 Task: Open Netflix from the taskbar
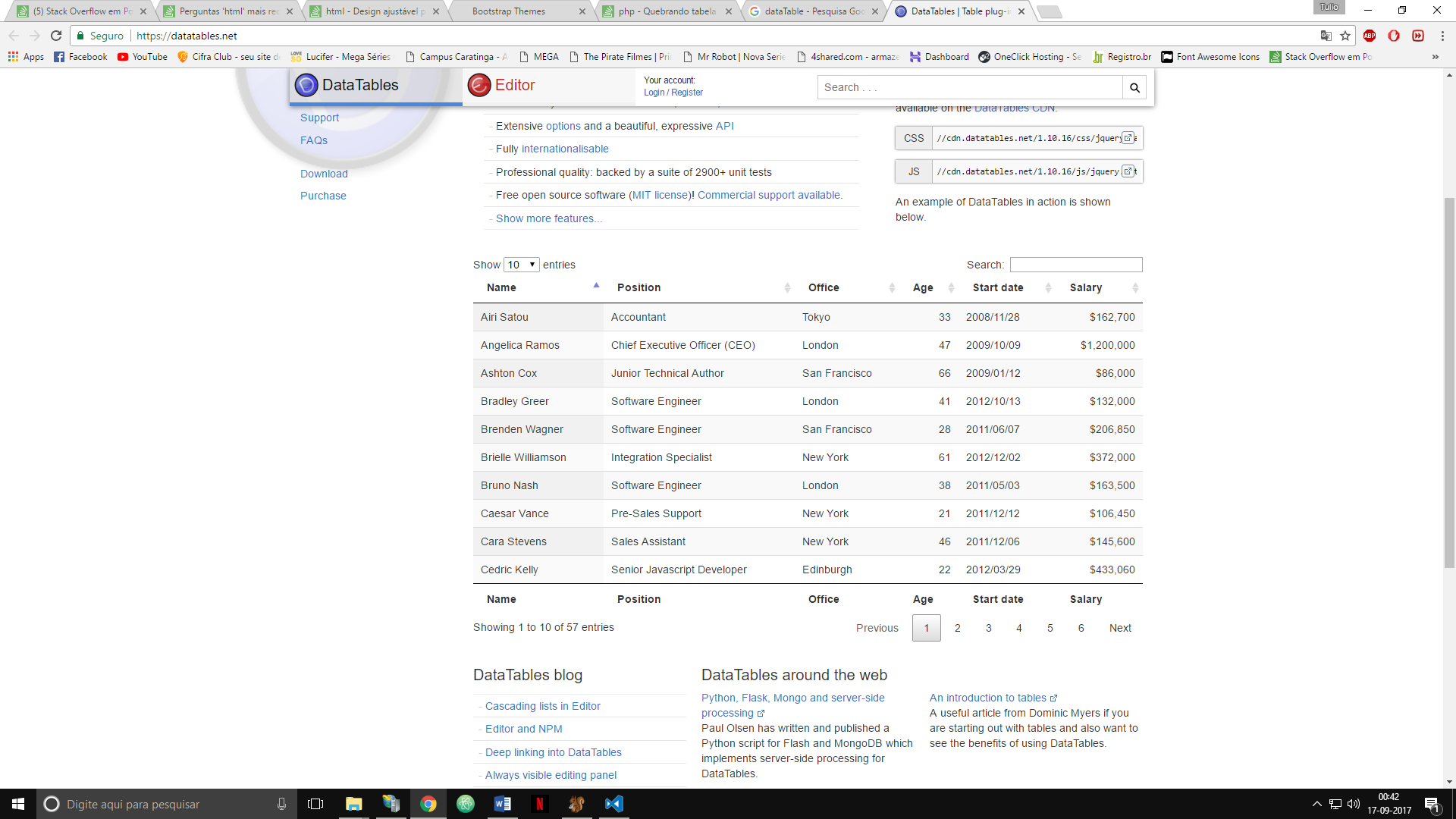[539, 804]
